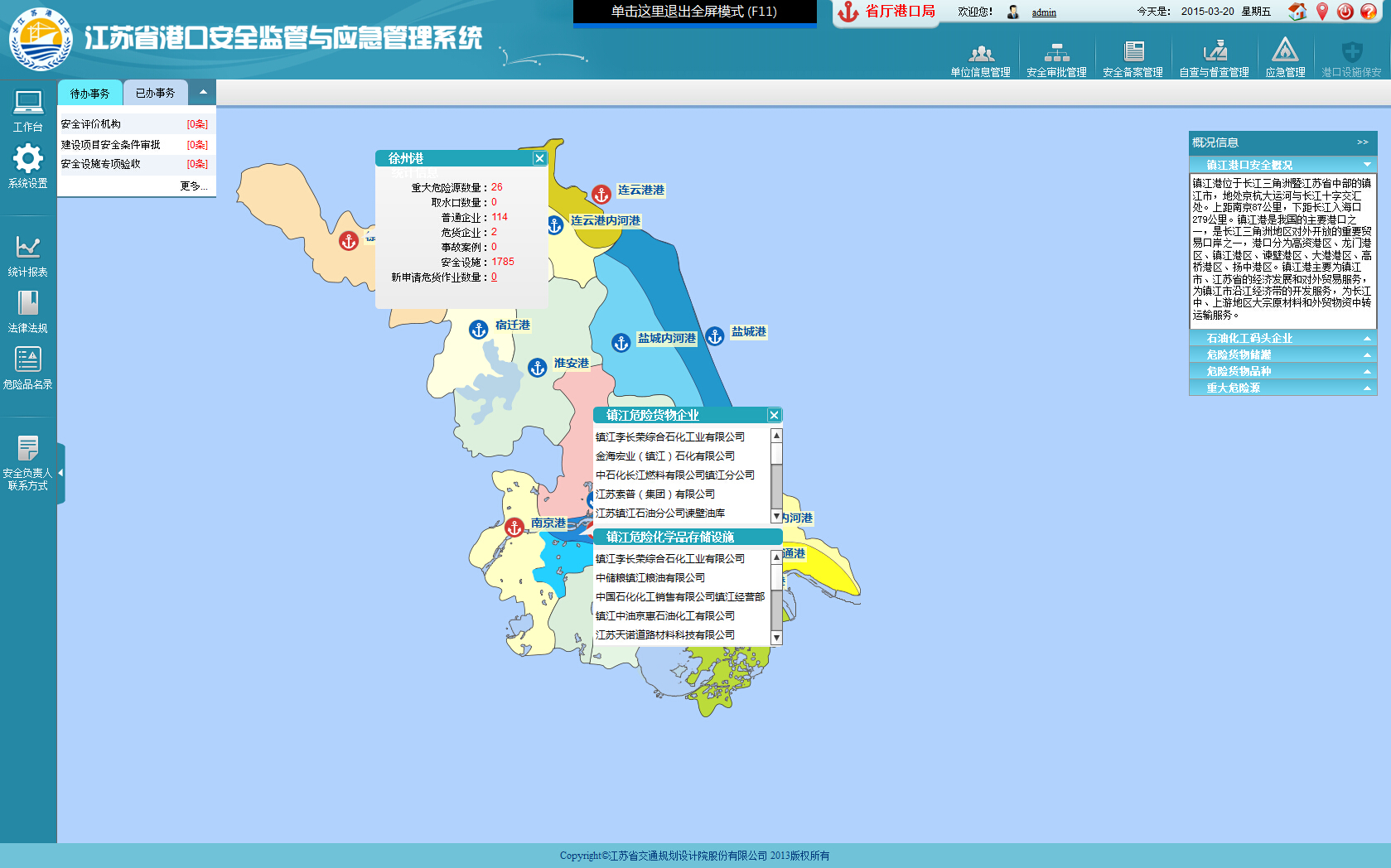1391x868 pixels.
Task: Close the 徐州港 info popup
Action: tap(539, 158)
